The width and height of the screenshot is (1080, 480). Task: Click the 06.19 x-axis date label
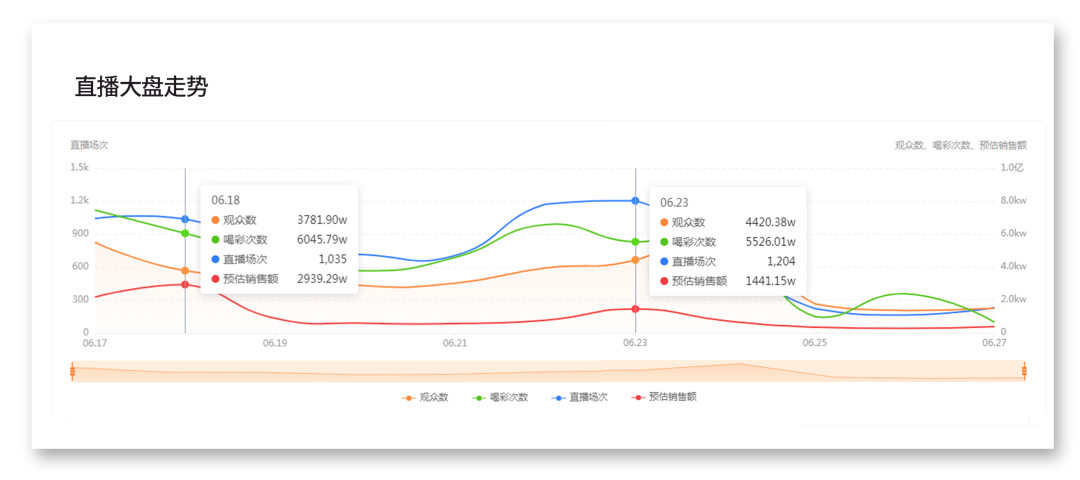pyautogui.click(x=274, y=342)
